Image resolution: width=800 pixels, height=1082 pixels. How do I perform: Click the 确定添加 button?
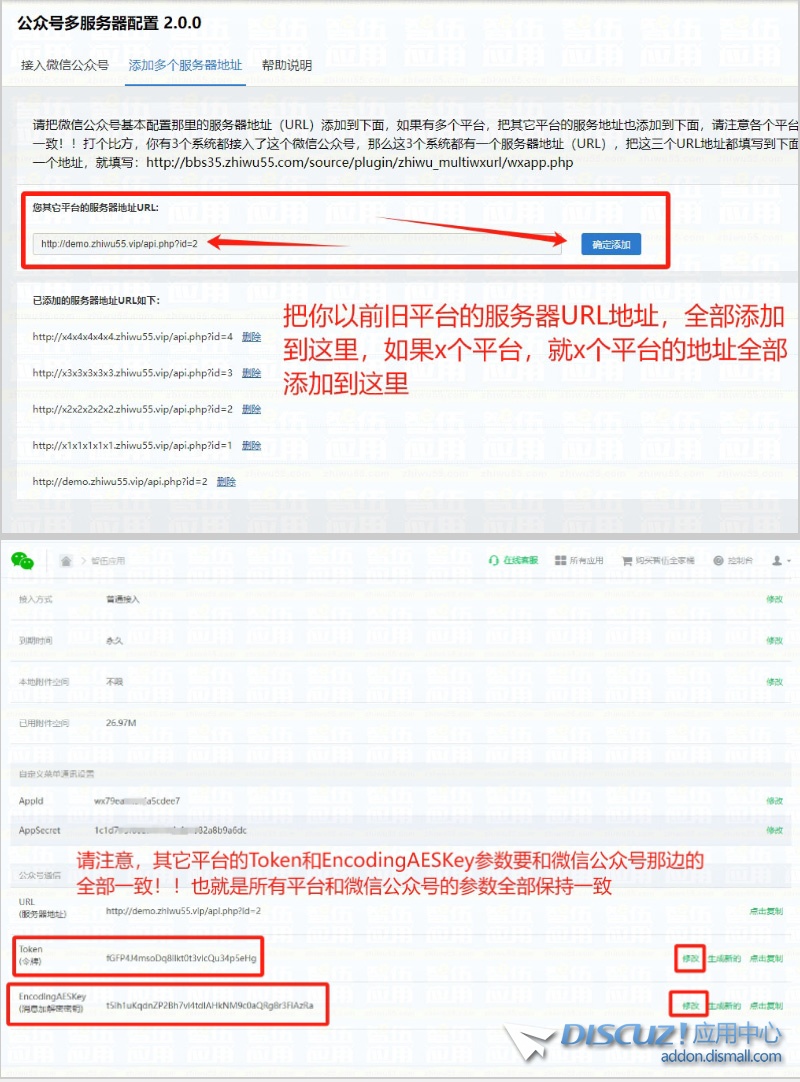pos(611,244)
